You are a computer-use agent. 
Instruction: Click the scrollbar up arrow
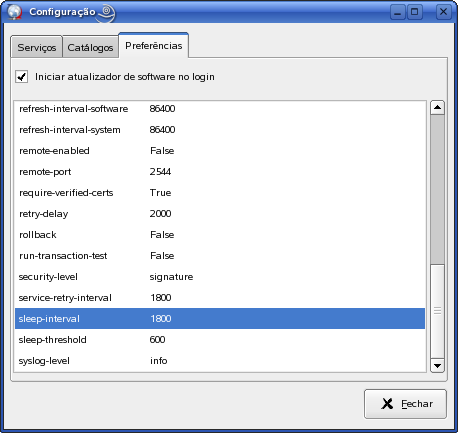[437, 107]
